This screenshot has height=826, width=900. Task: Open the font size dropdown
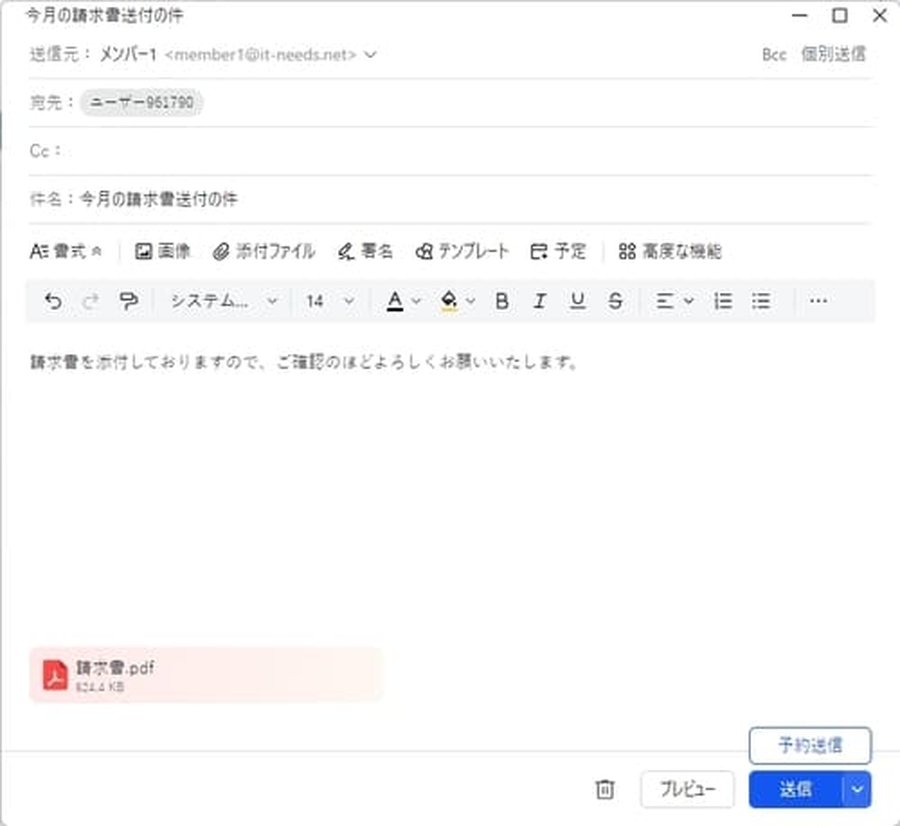pyautogui.click(x=330, y=300)
